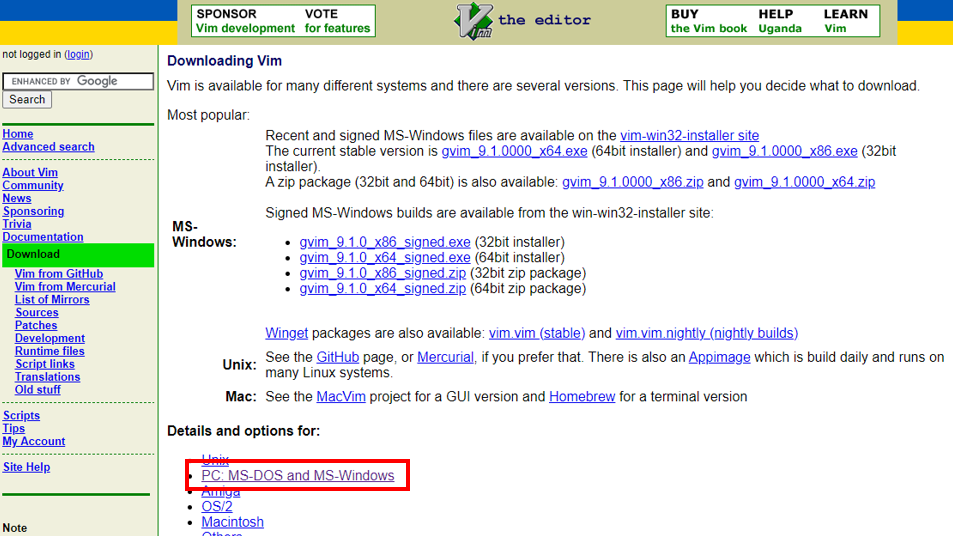The width and height of the screenshot is (953, 536).
Task: Open Tips in the sidebar
Action: [x=14, y=428]
